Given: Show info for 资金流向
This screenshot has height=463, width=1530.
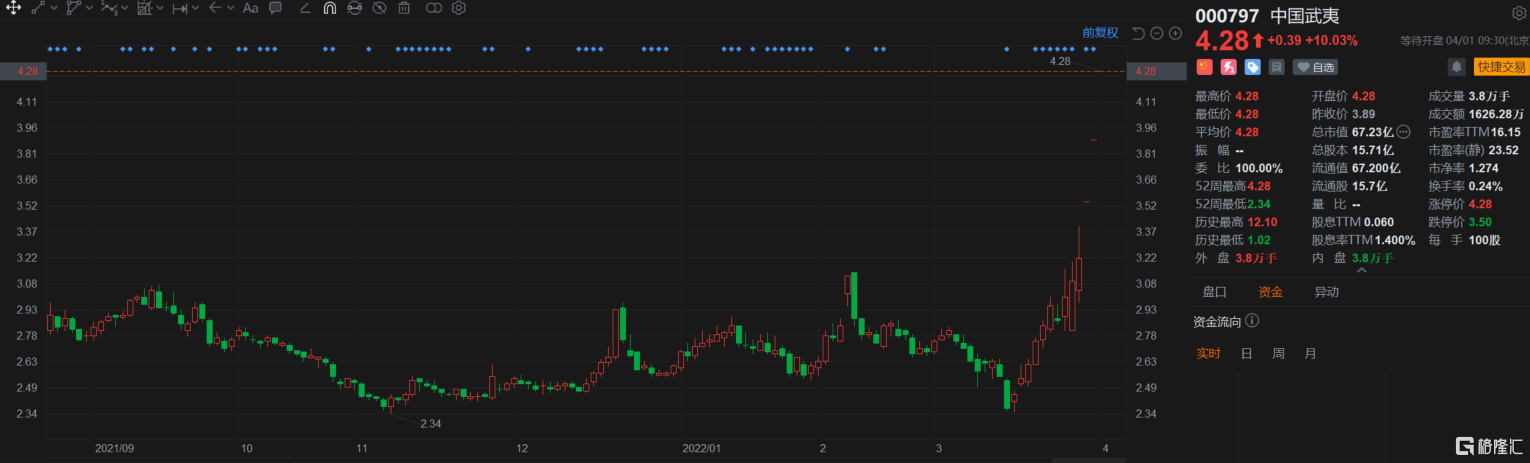Looking at the screenshot, I should click(1252, 322).
